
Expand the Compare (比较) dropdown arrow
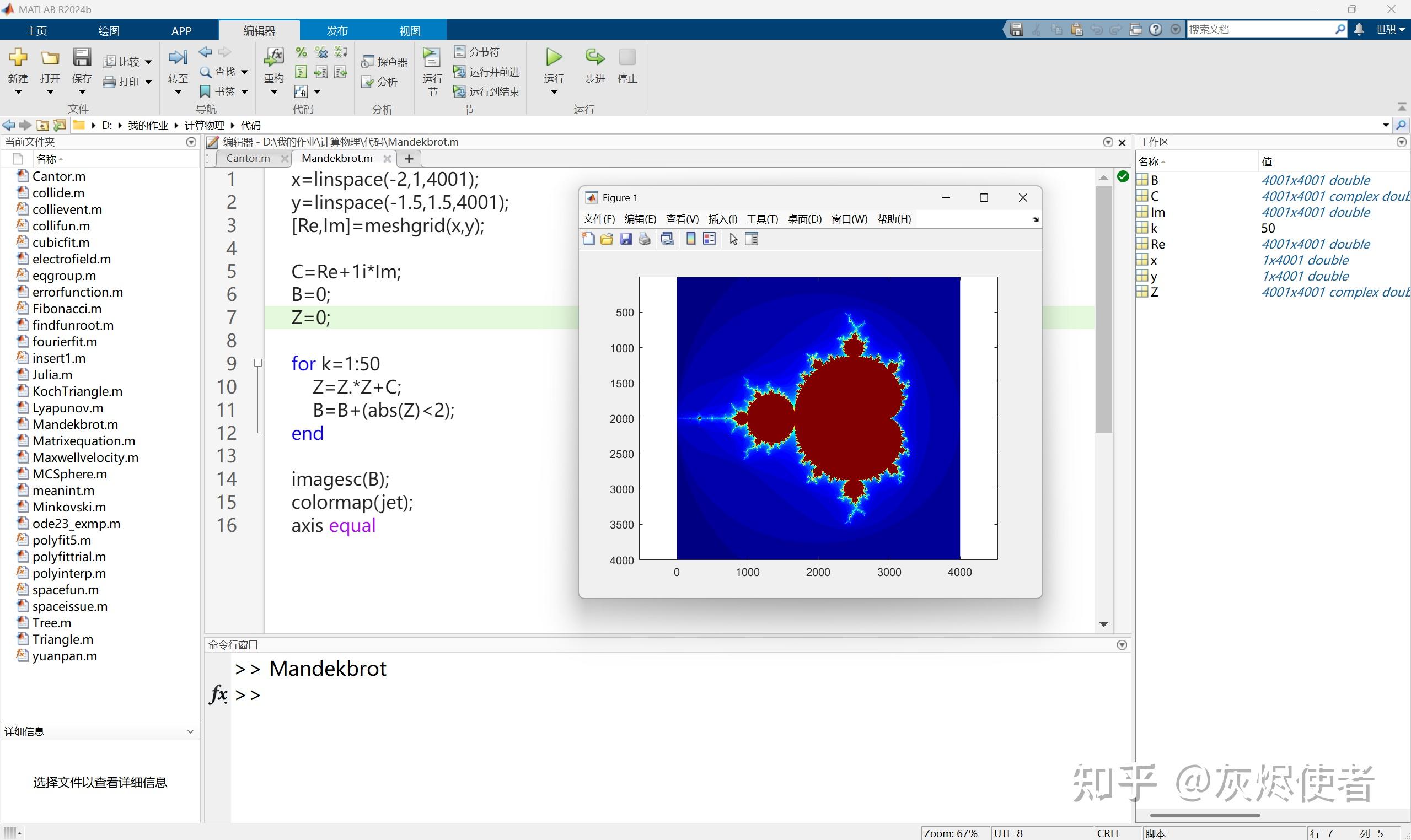(149, 62)
